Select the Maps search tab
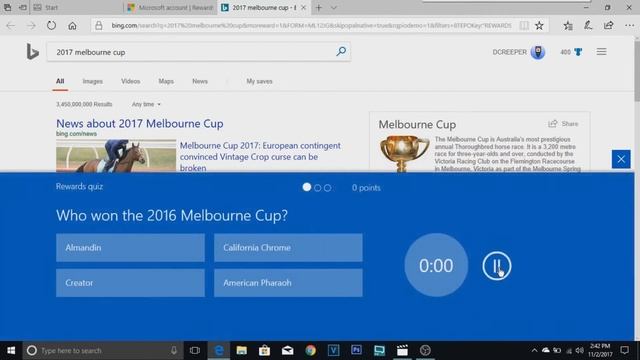 (166, 81)
